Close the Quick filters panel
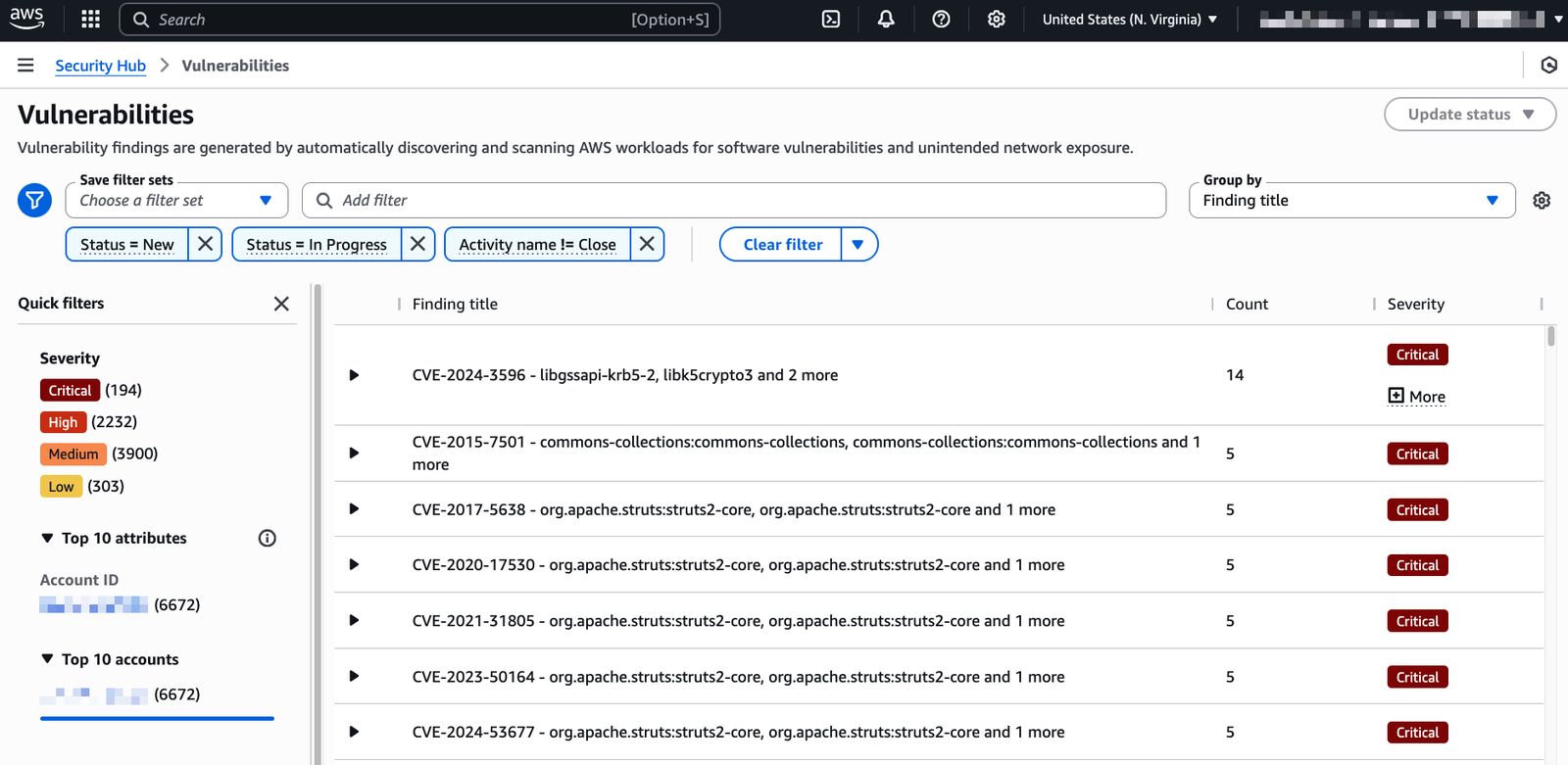This screenshot has width=1568, height=765. pos(281,304)
